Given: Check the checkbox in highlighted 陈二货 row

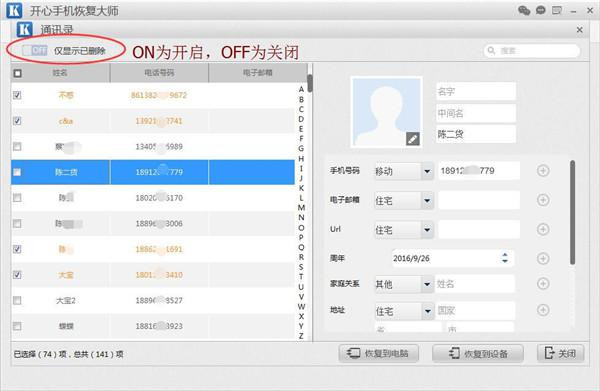Looking at the screenshot, I should point(17,172).
